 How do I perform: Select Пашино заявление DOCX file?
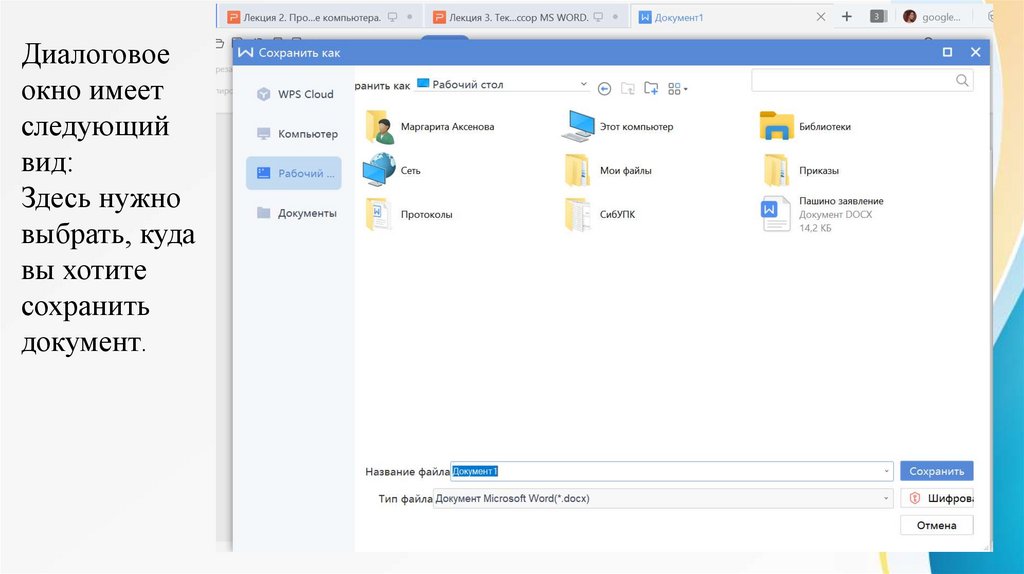pyautogui.click(x=823, y=214)
